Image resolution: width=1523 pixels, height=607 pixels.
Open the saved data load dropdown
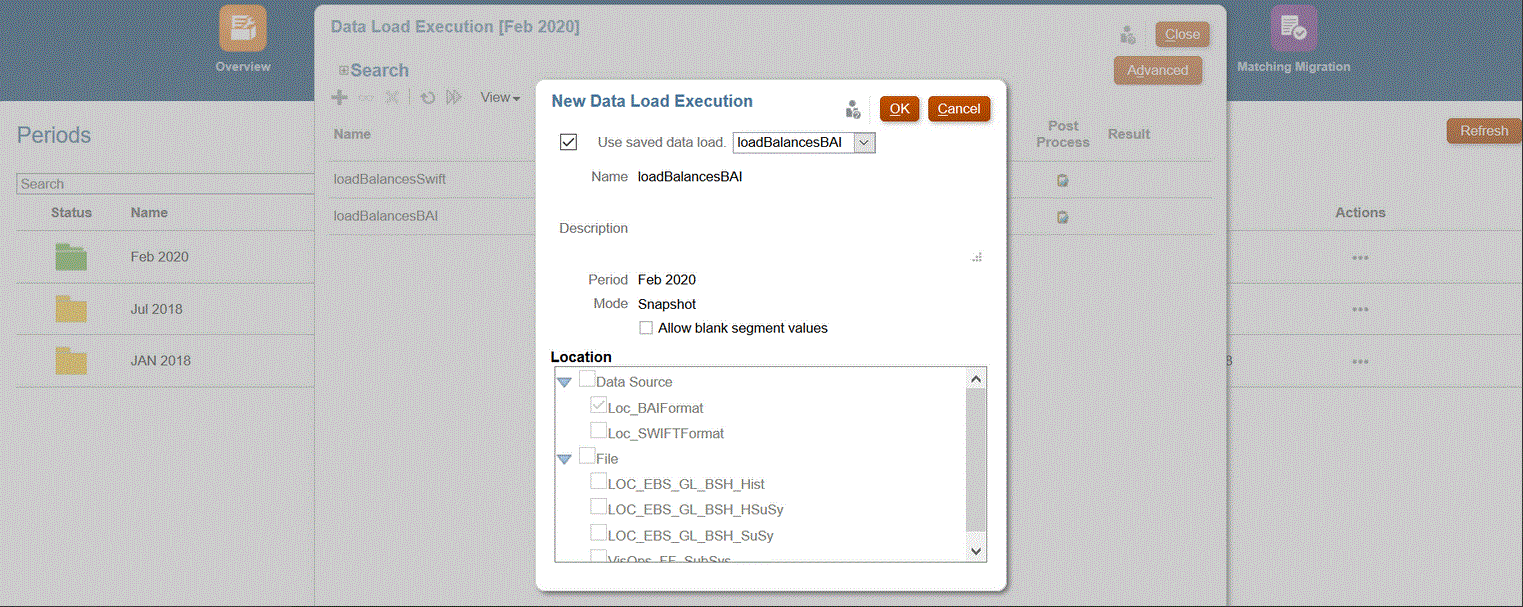click(x=865, y=143)
